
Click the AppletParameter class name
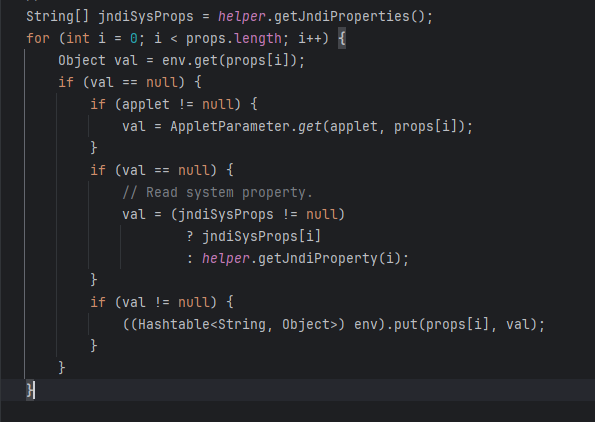(230, 126)
